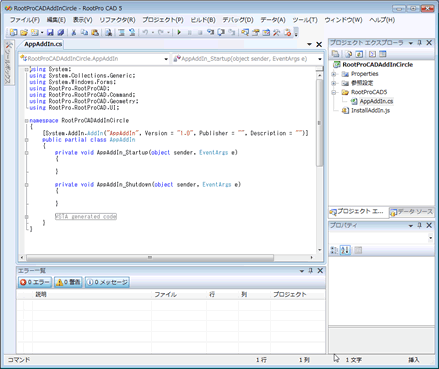This screenshot has width=439, height=369.
Task: Click the New Project toolbar icon
Action: coord(13,32)
